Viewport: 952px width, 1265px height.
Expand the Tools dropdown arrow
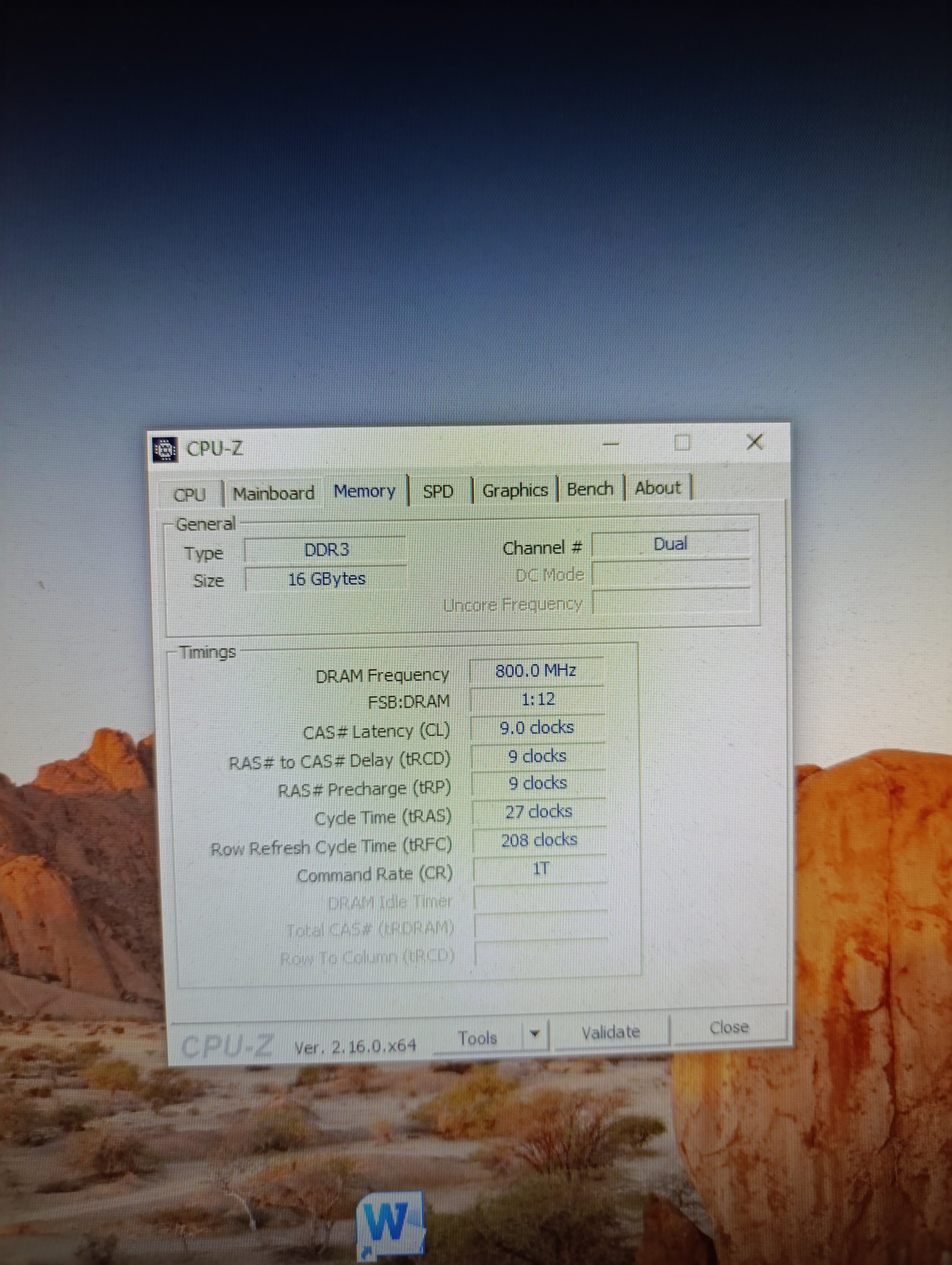point(535,1034)
